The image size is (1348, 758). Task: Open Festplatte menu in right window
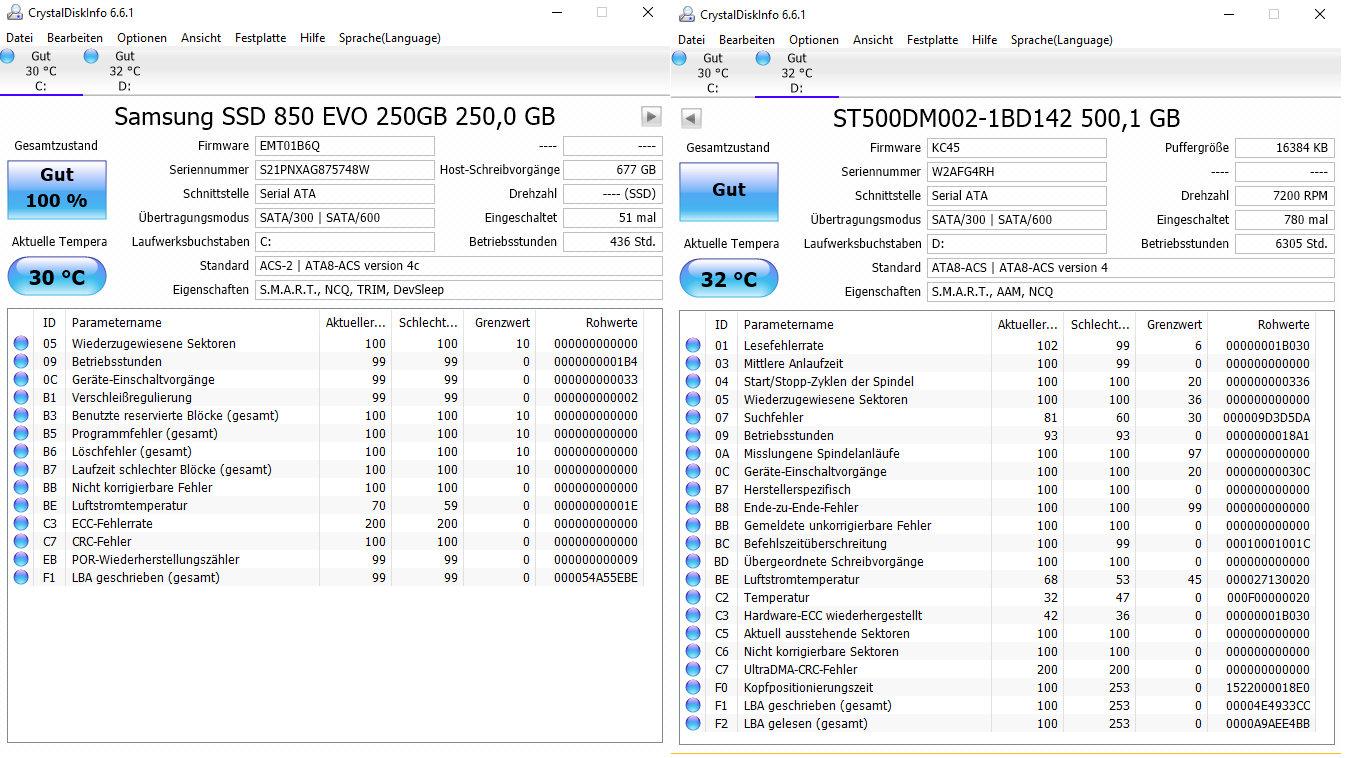pyautogui.click(x=932, y=40)
